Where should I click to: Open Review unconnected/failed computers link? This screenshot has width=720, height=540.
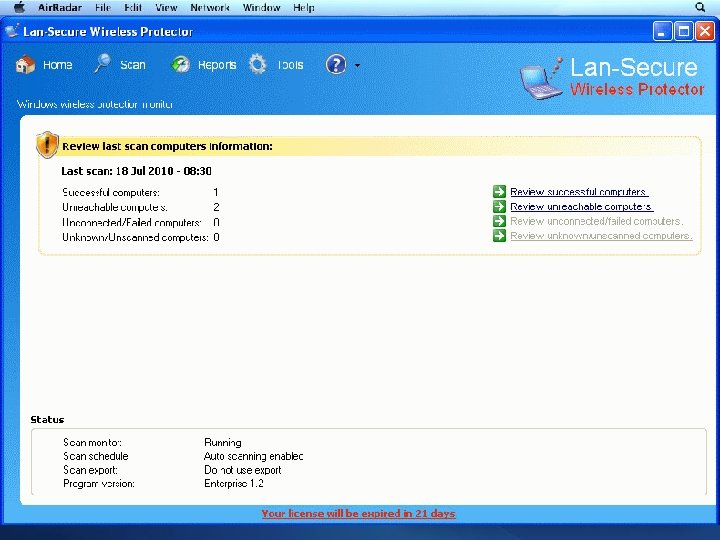596,221
